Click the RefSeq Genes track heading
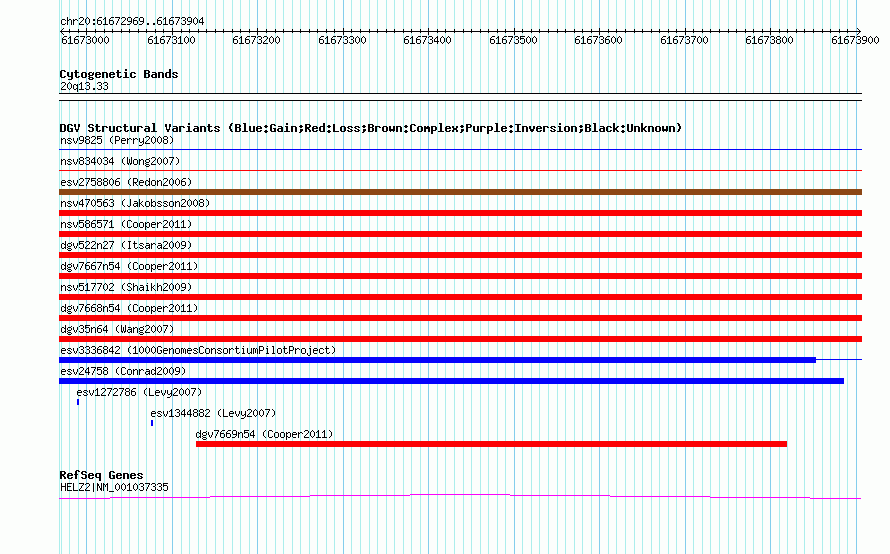 102,475
